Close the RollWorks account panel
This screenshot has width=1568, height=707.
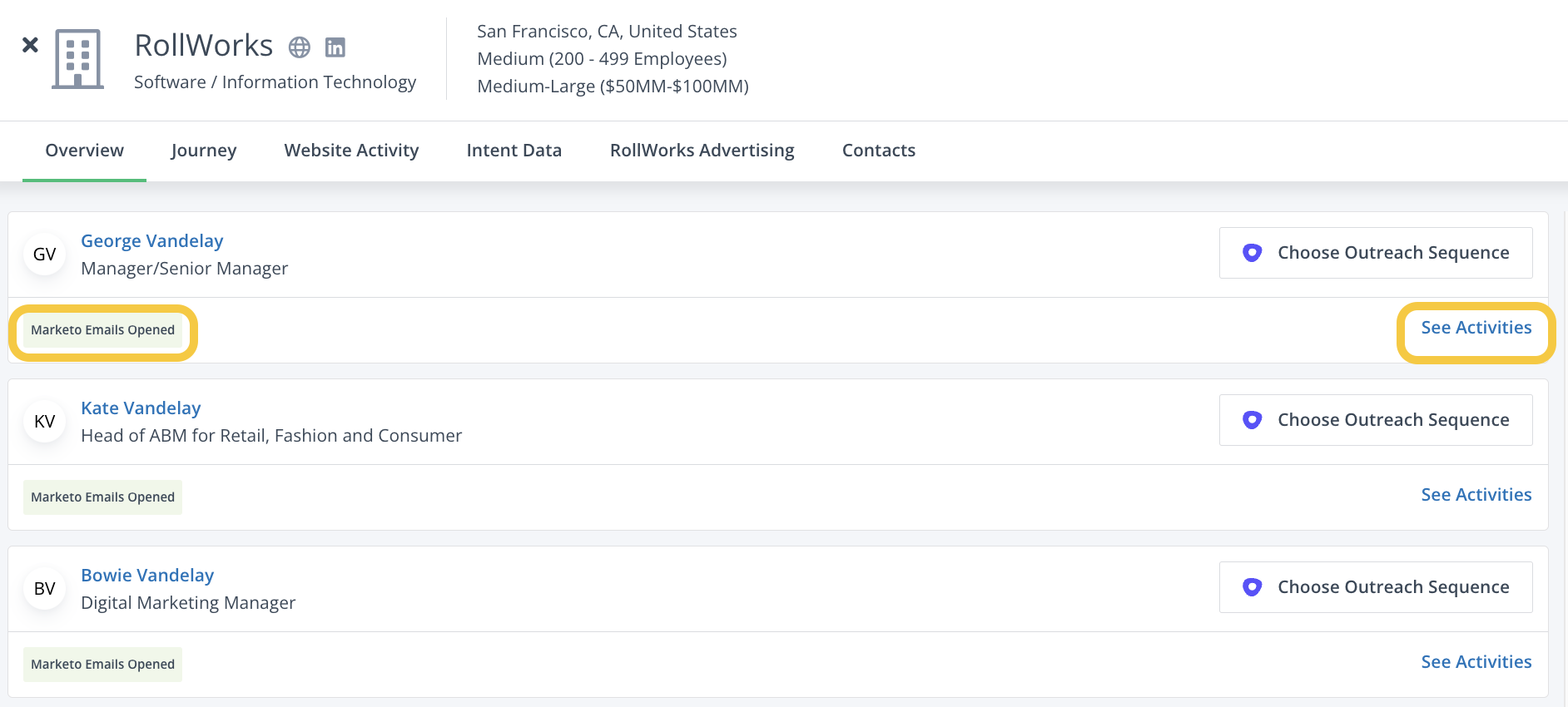[30, 45]
